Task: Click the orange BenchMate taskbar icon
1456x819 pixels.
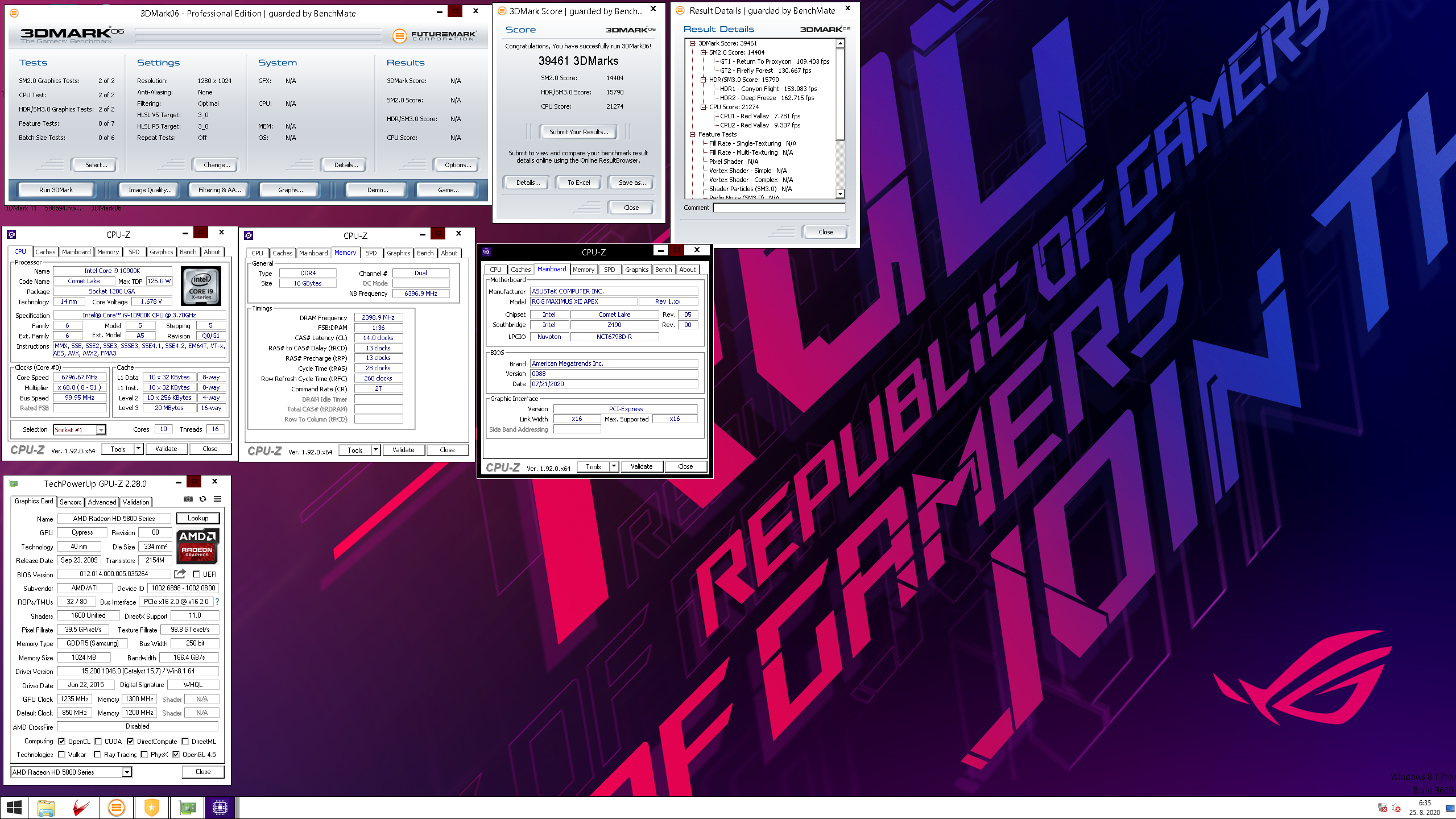Action: click(x=117, y=808)
